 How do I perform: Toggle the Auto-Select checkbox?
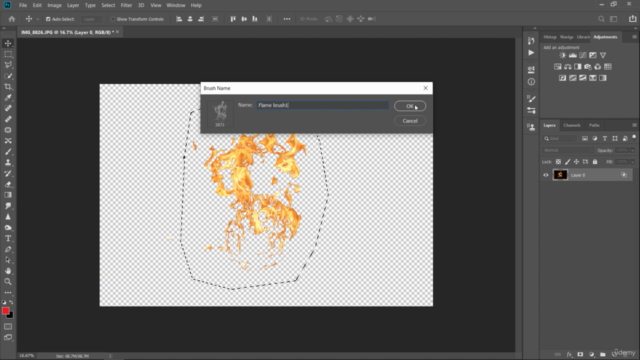coord(48,19)
